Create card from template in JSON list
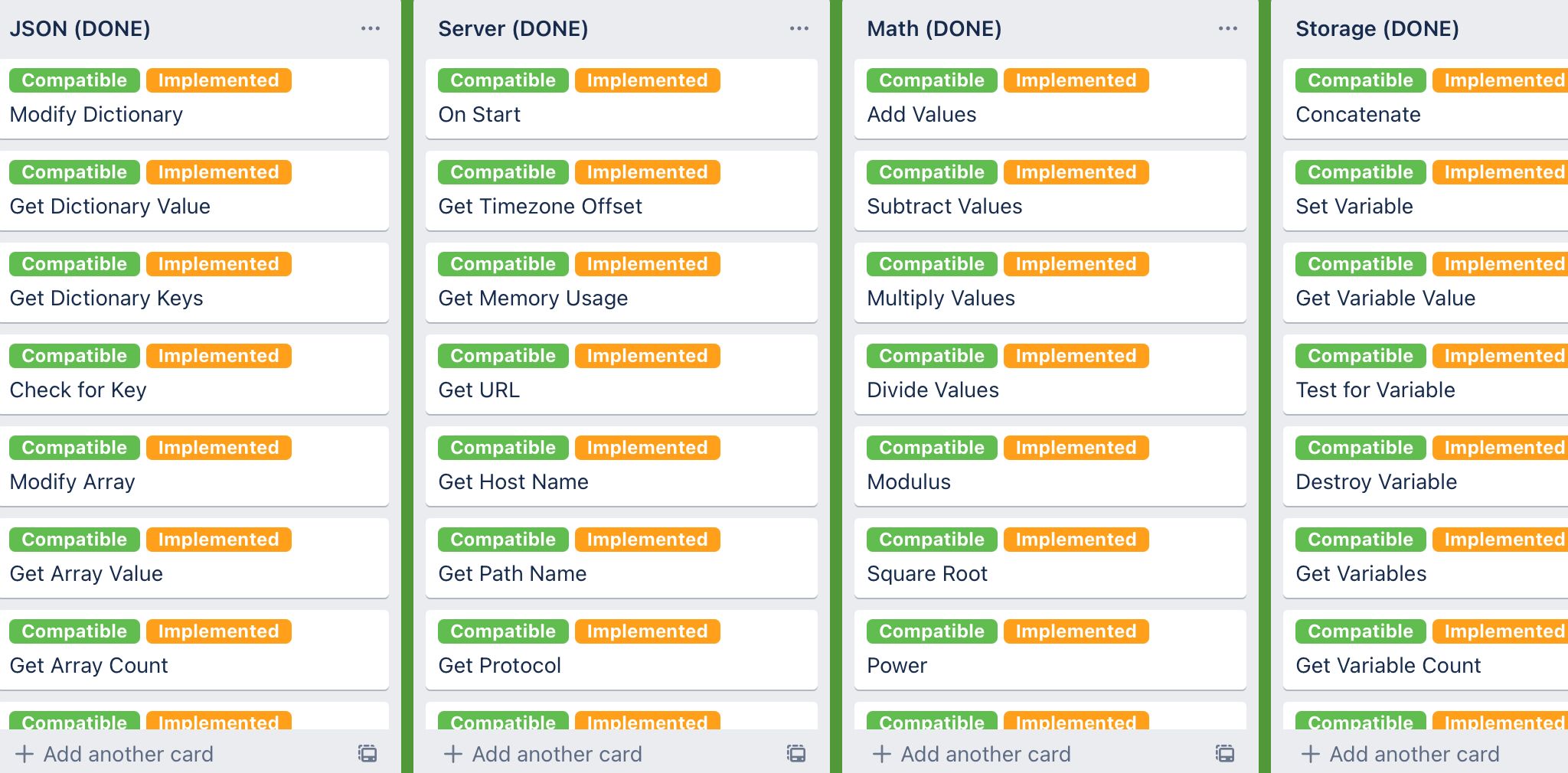 [x=367, y=754]
